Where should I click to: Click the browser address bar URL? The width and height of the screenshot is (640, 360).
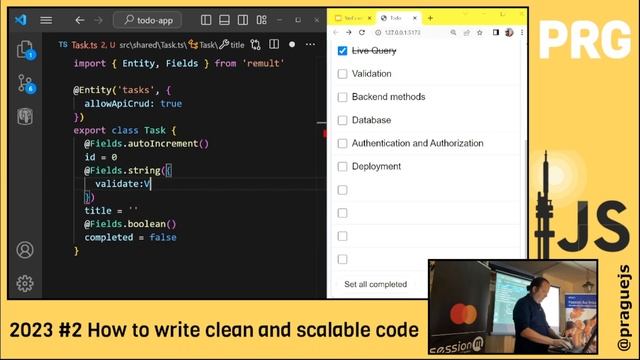(402, 32)
